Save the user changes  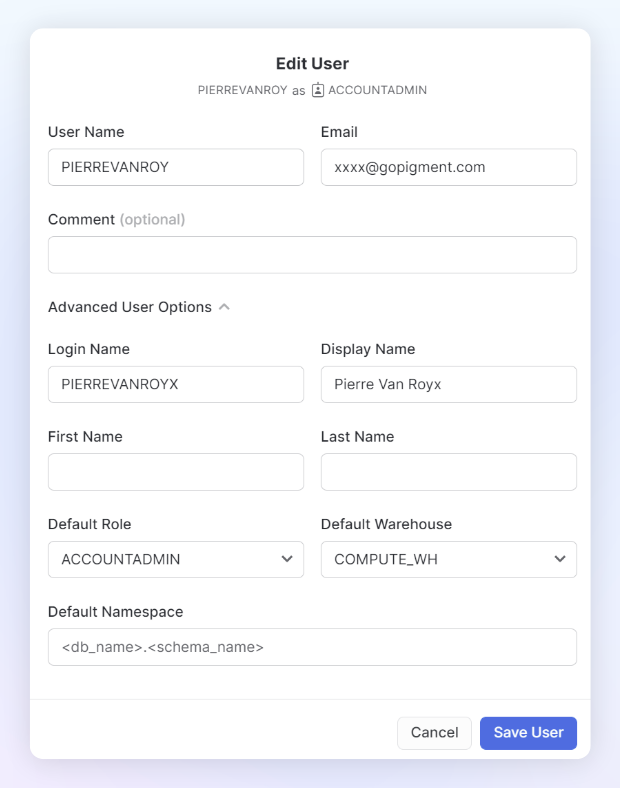click(528, 733)
